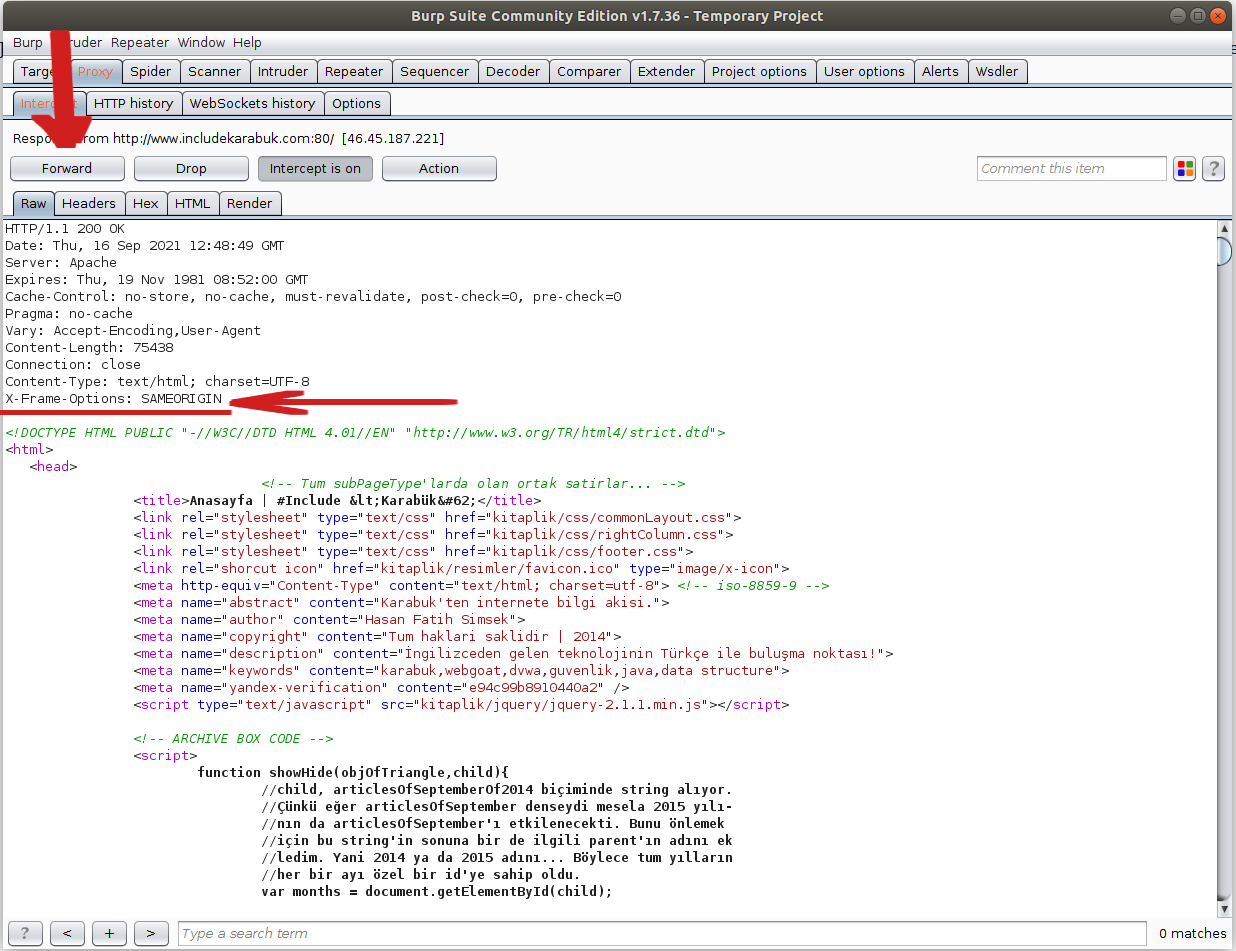Click the Comment this item field
Viewport: 1236px width, 951px height.
point(1072,169)
